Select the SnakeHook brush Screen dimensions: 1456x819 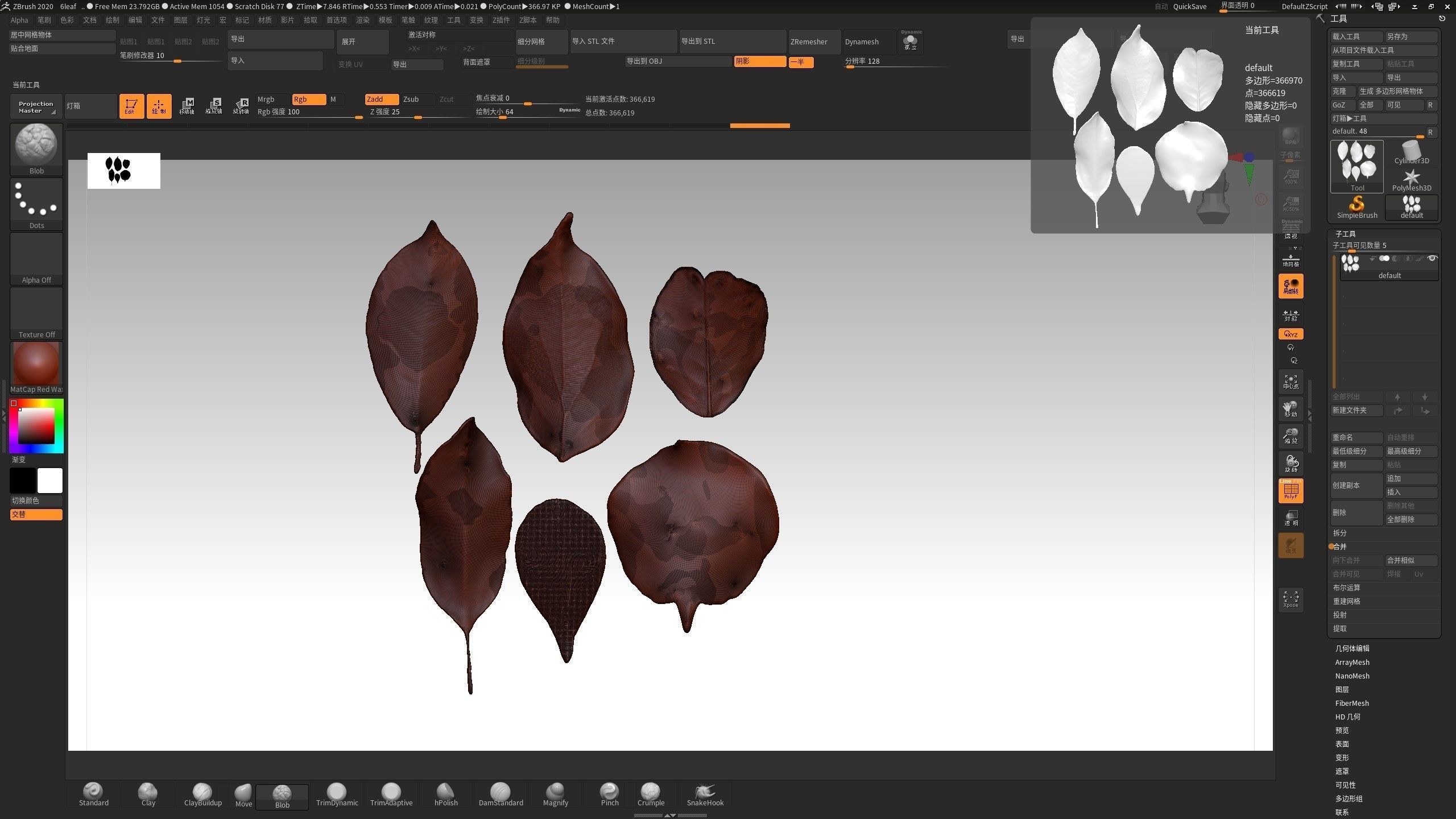tap(705, 795)
